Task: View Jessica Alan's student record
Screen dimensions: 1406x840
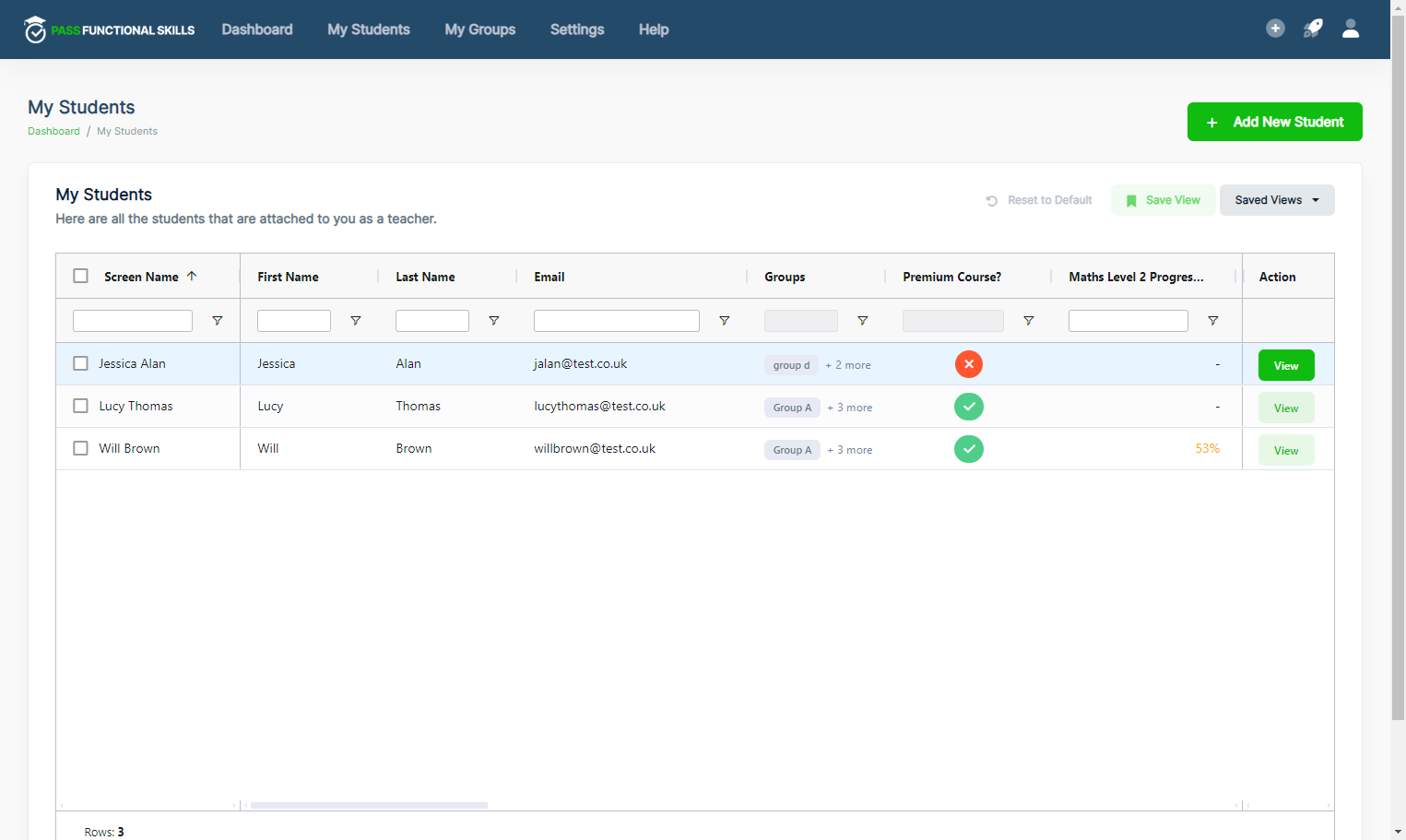Action: coord(1286,365)
